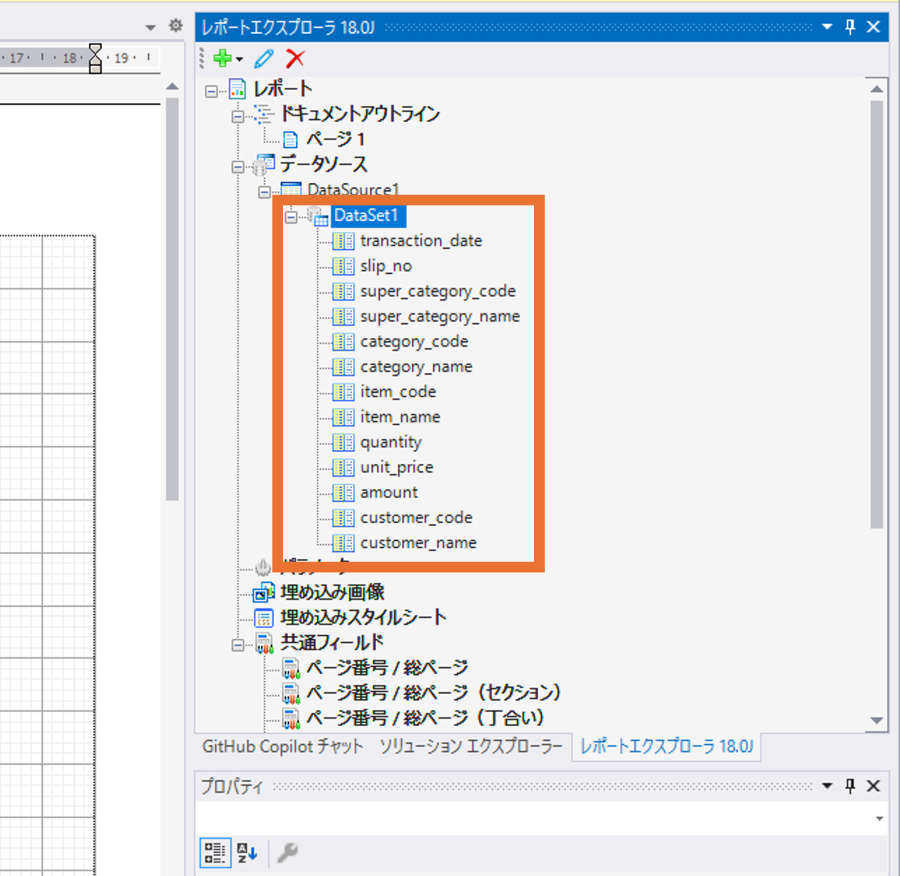
Task: Open the dropdown arrow beside add icon
Action: (x=240, y=60)
